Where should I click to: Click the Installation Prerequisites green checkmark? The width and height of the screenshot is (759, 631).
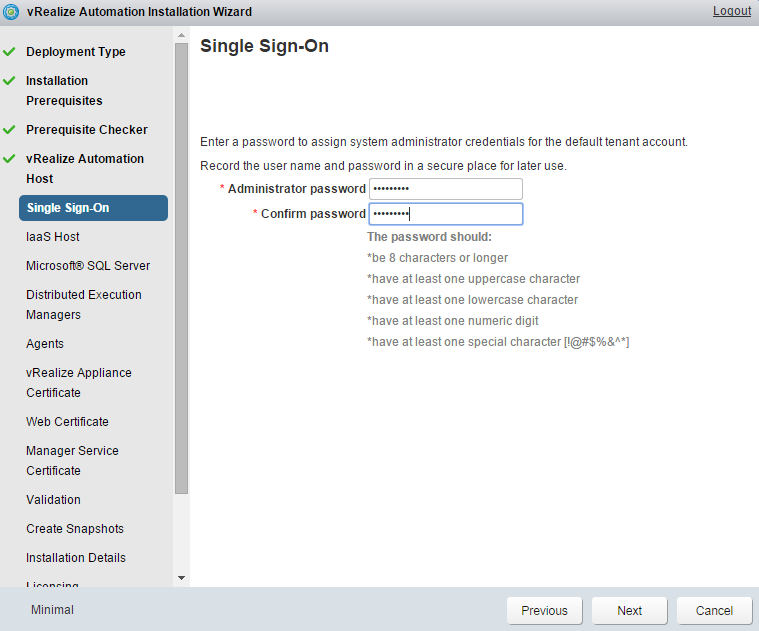coord(10,80)
